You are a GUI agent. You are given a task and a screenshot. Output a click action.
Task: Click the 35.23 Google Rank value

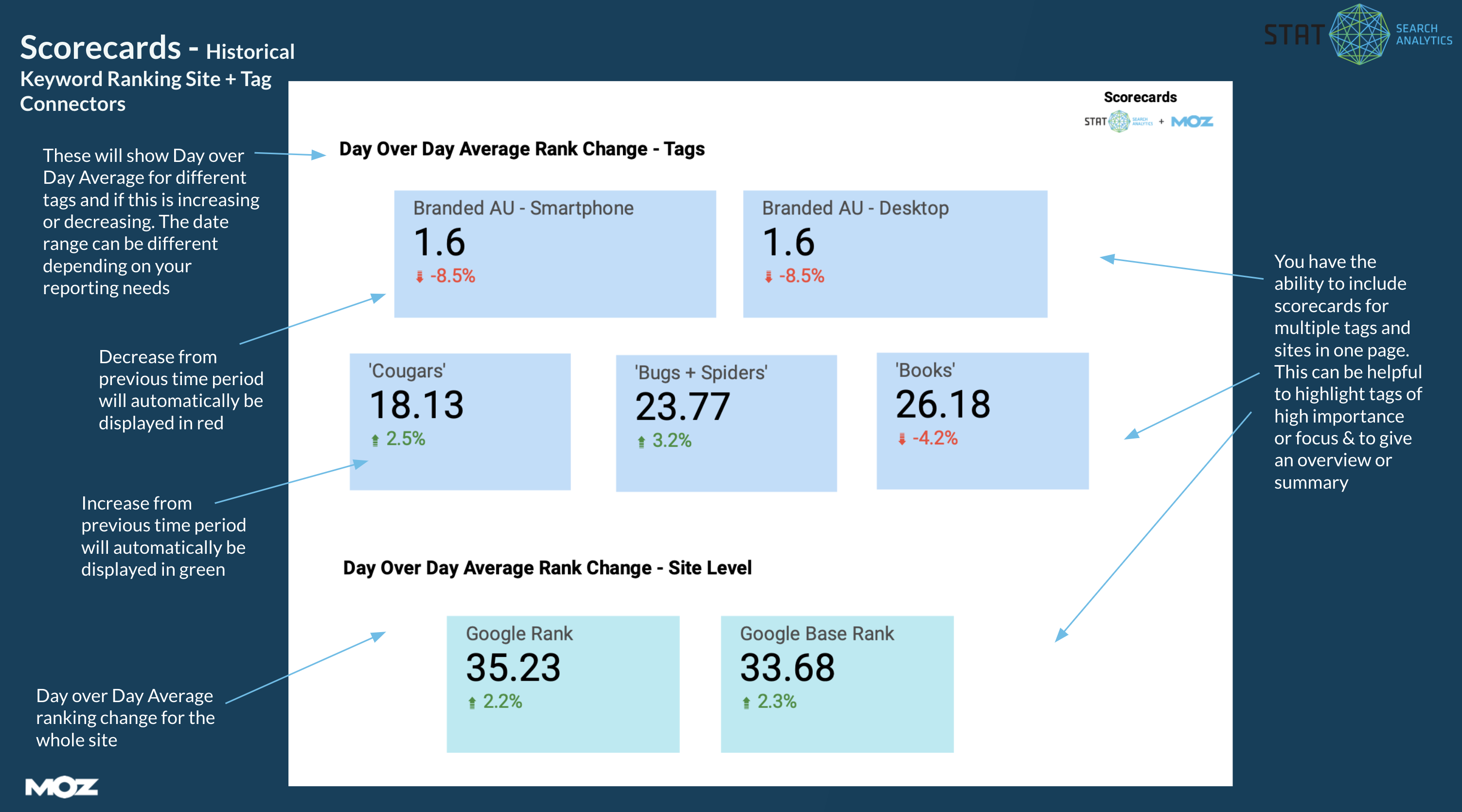(513, 667)
